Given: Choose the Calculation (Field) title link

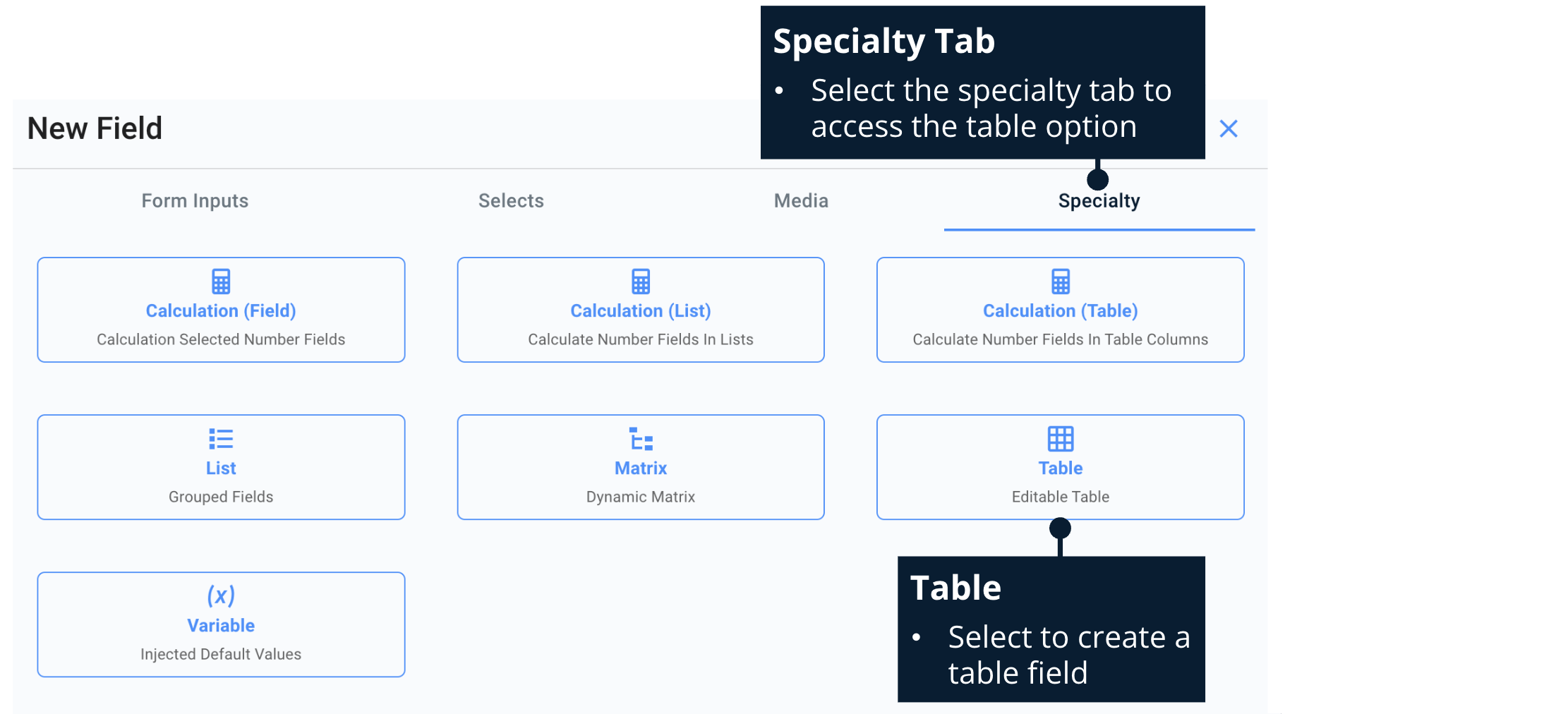Looking at the screenshot, I should [221, 311].
